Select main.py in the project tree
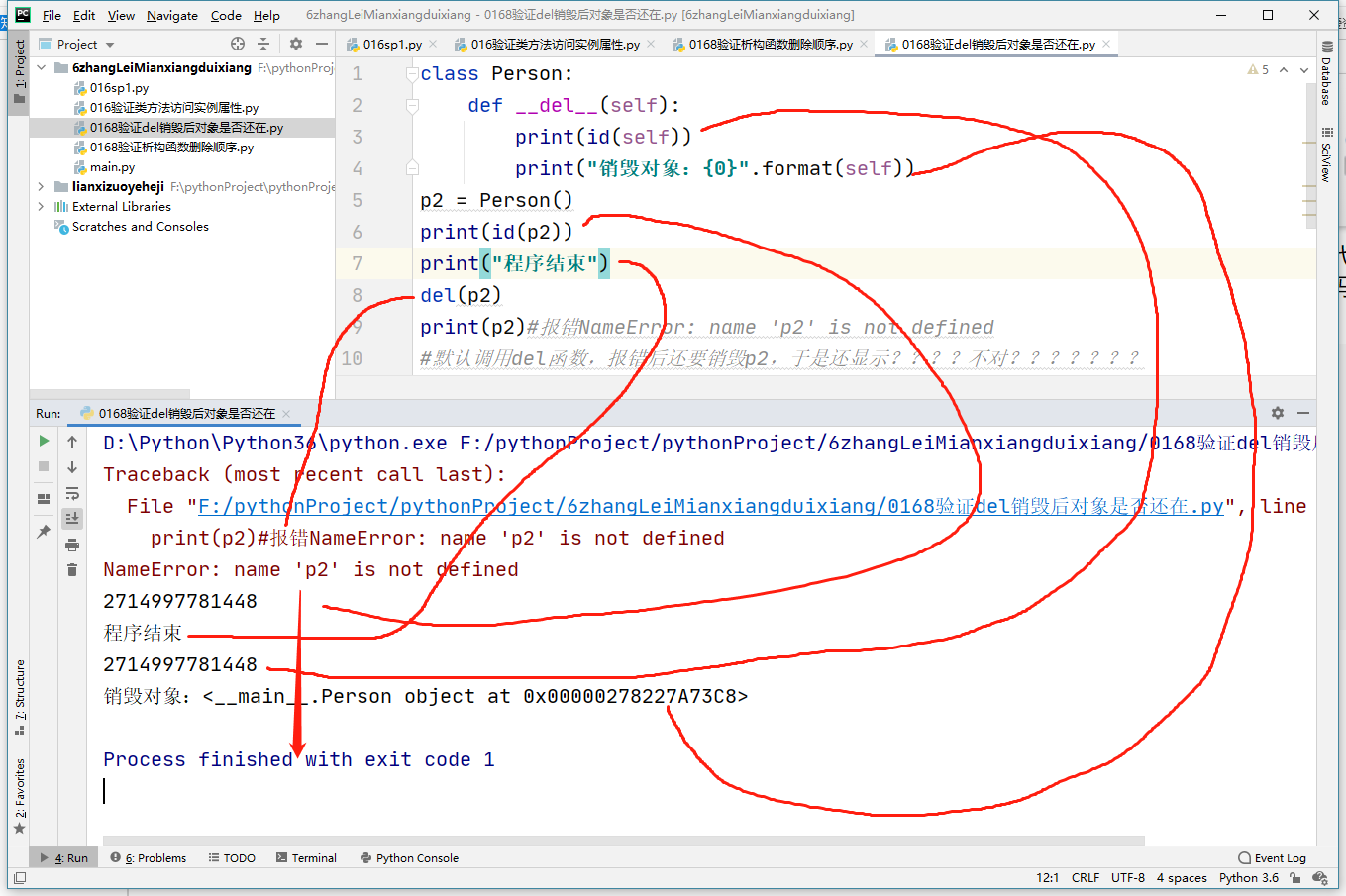 (112, 166)
